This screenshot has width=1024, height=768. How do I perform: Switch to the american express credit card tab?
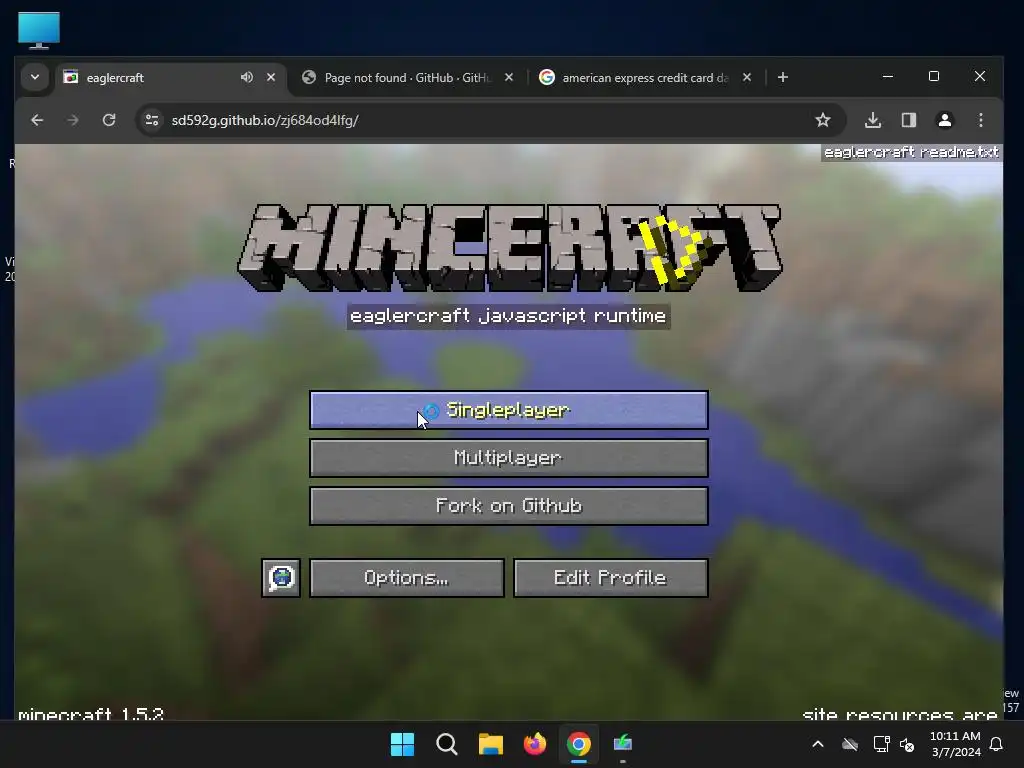click(644, 78)
